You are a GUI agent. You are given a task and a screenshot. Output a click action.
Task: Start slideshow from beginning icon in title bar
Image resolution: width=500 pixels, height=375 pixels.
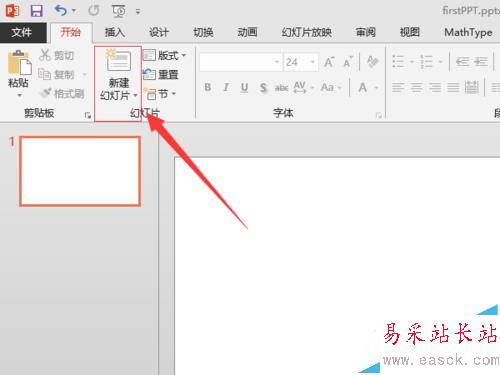pos(119,11)
